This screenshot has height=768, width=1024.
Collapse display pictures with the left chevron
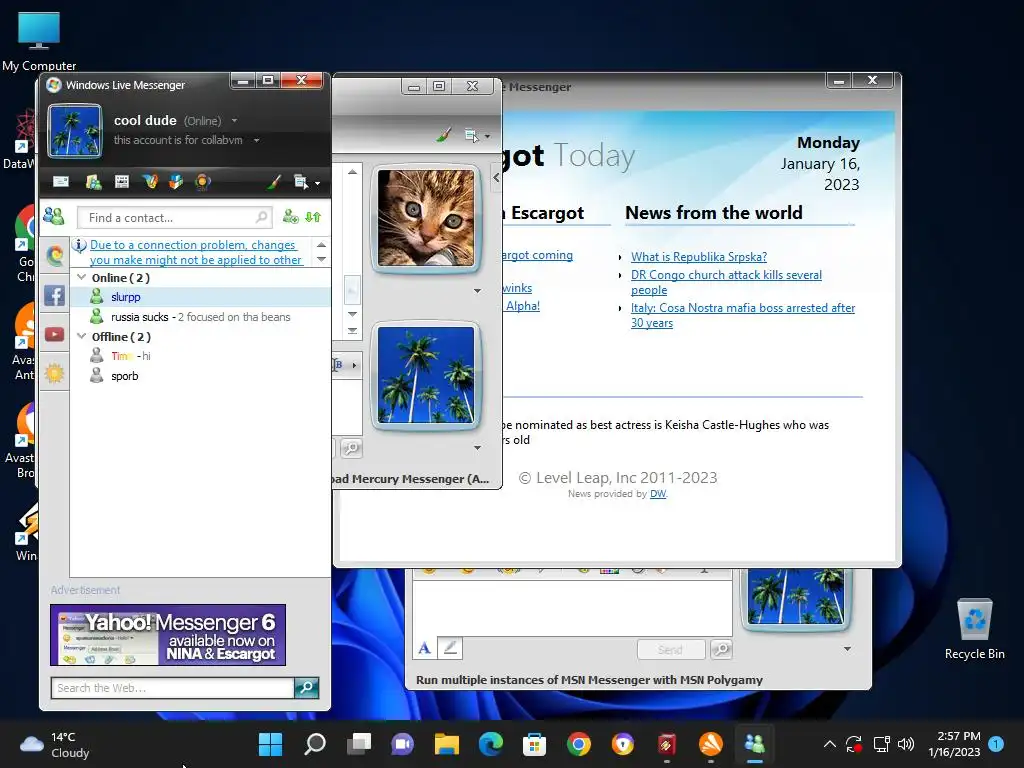[x=496, y=177]
